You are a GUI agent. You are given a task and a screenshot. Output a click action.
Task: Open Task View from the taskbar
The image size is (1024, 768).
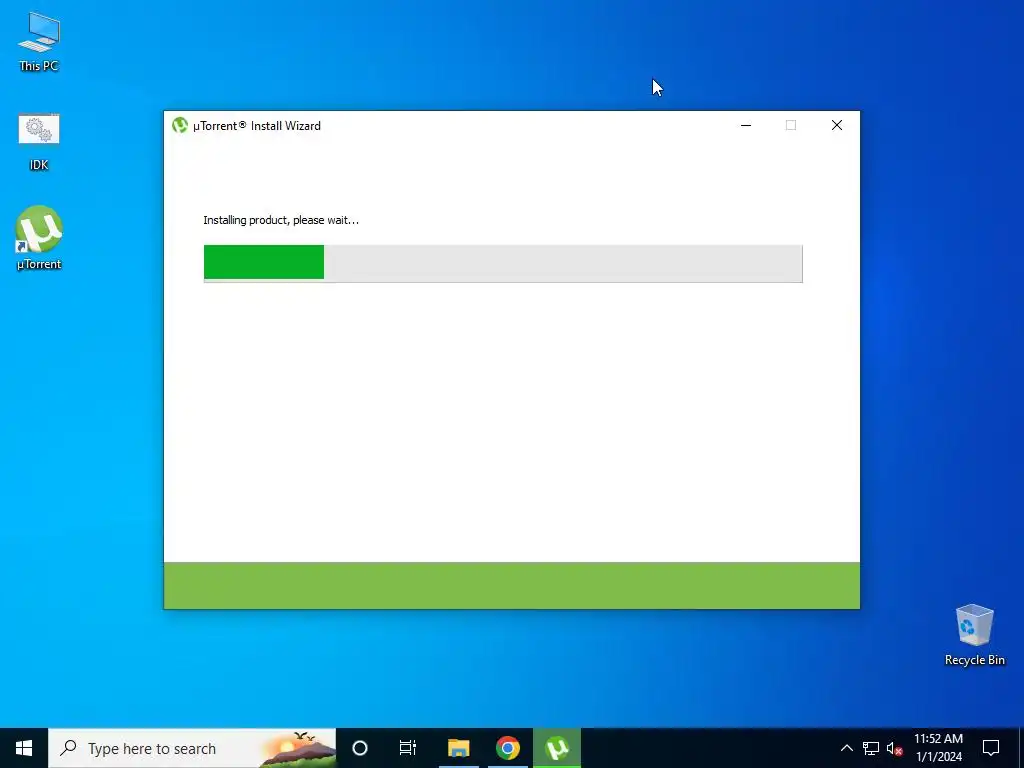pos(408,748)
